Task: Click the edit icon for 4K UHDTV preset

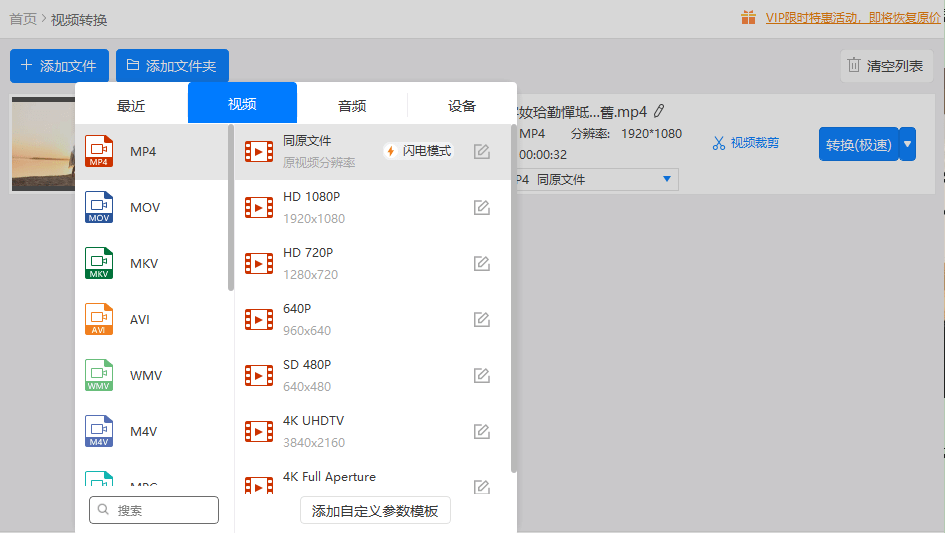Action: (x=481, y=432)
